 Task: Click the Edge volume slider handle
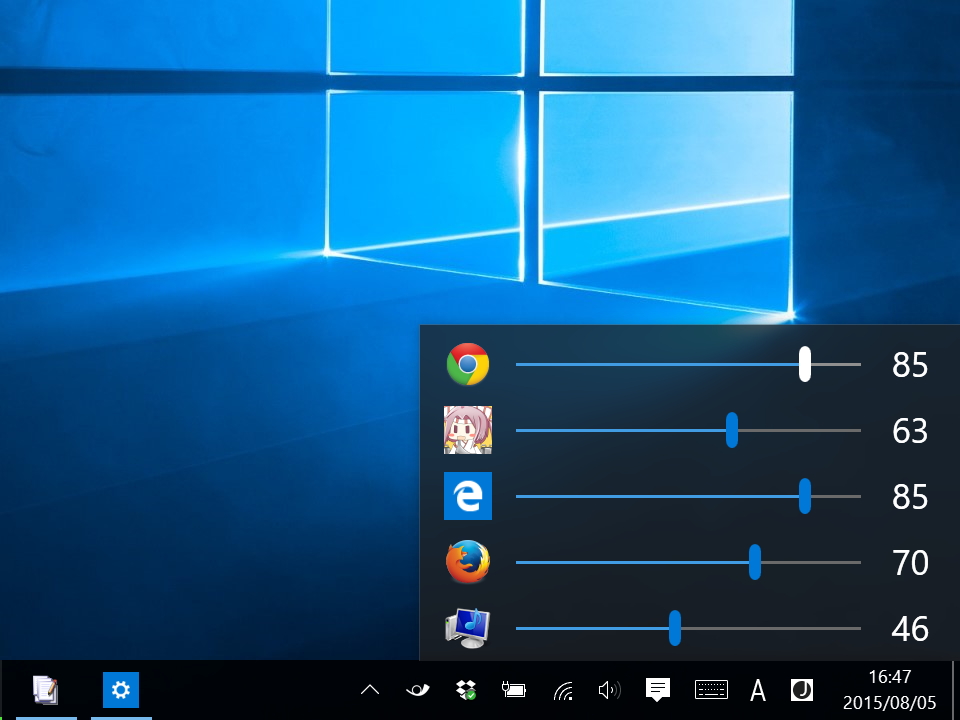pos(805,496)
